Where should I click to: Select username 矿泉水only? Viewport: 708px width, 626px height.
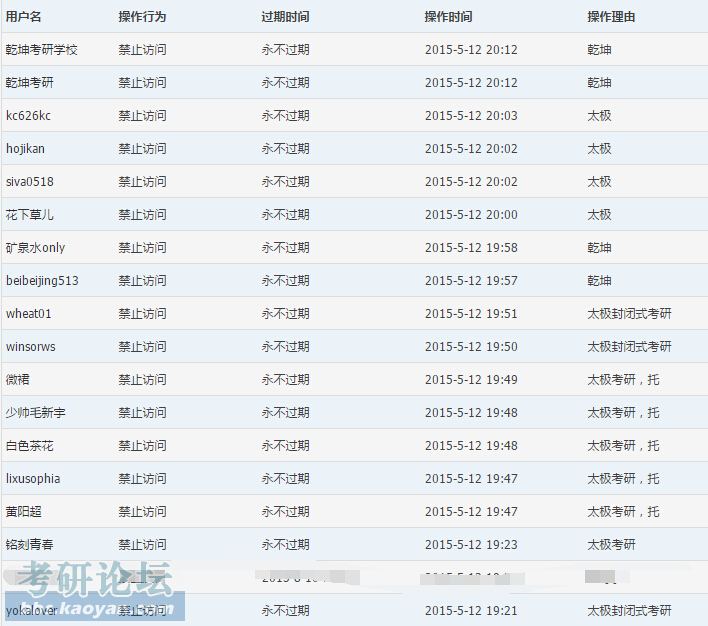click(x=36, y=248)
